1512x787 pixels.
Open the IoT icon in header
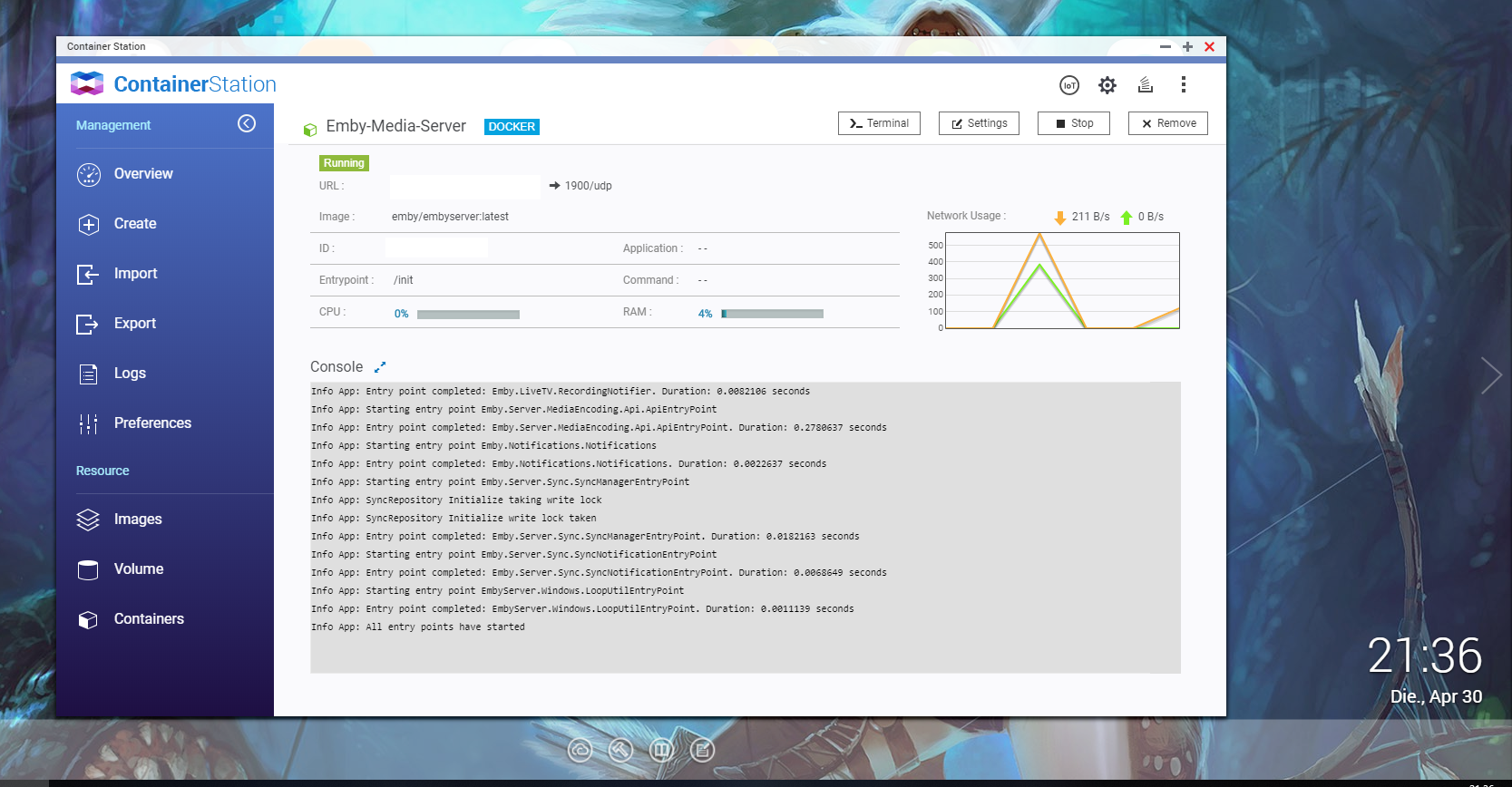(x=1069, y=85)
